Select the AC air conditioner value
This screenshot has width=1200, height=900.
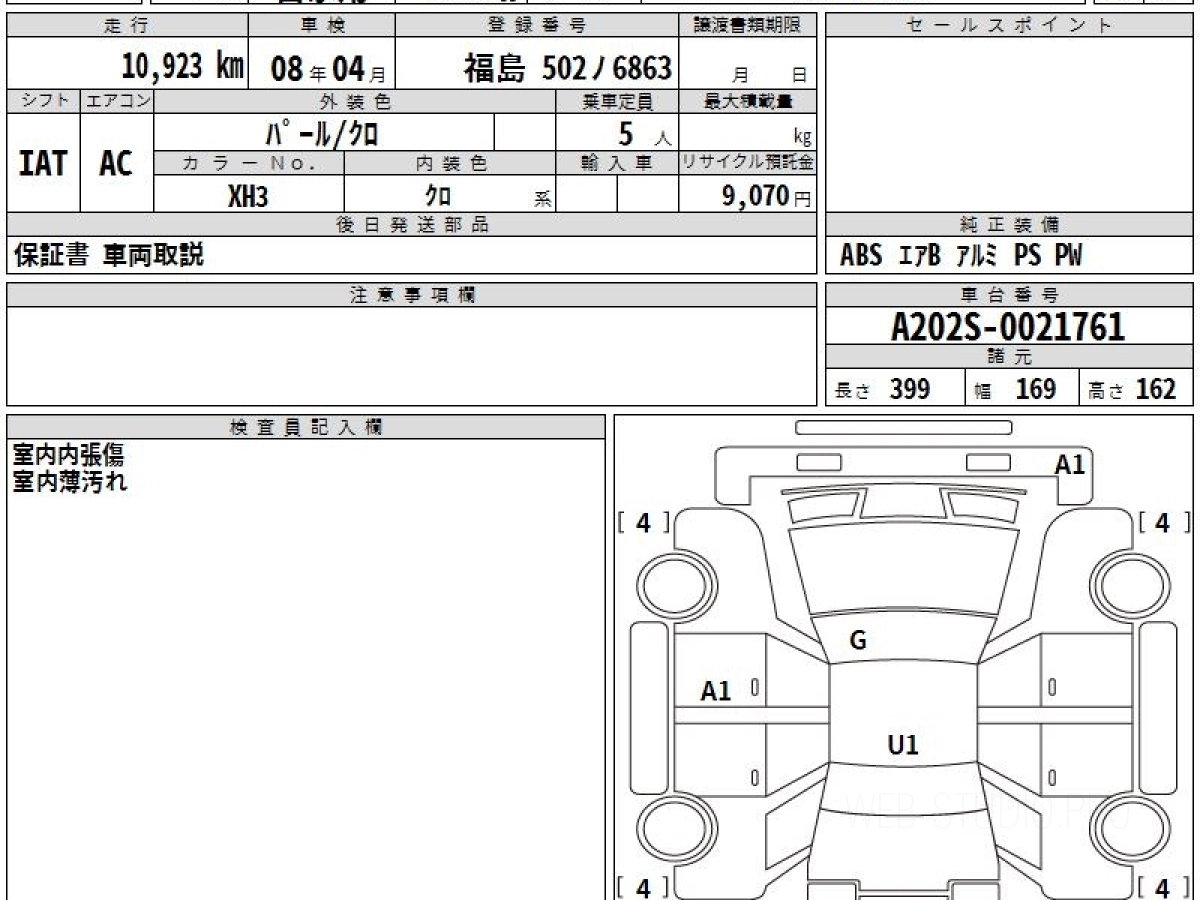tap(116, 163)
